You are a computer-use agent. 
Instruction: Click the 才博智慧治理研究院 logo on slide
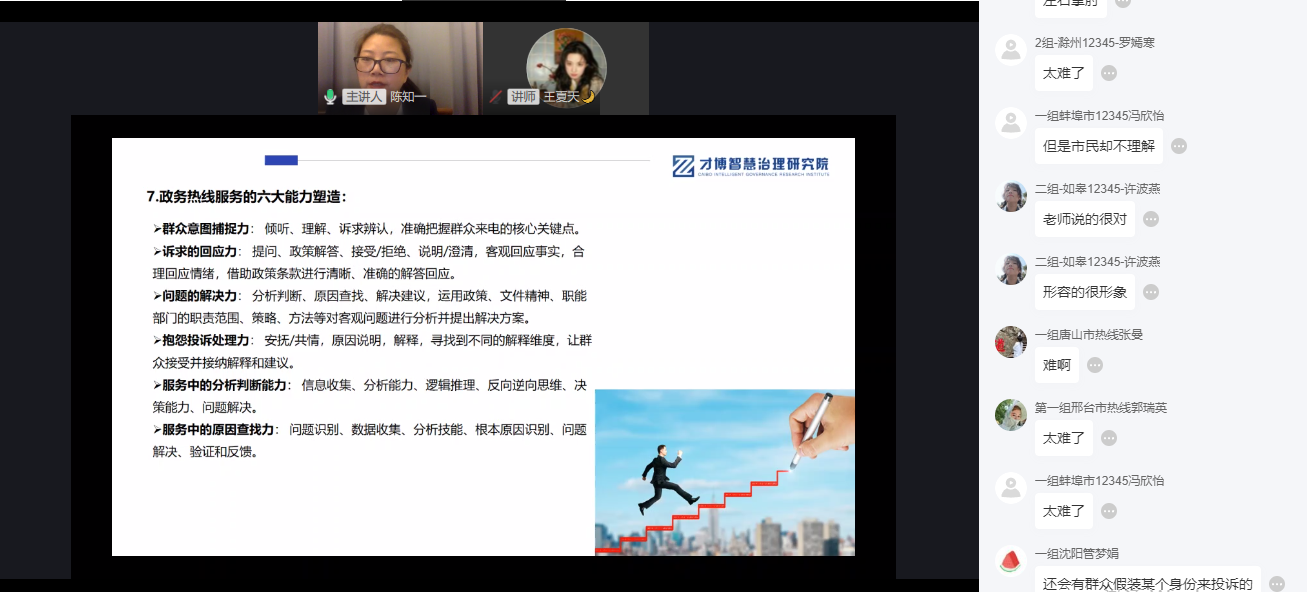coord(750,166)
